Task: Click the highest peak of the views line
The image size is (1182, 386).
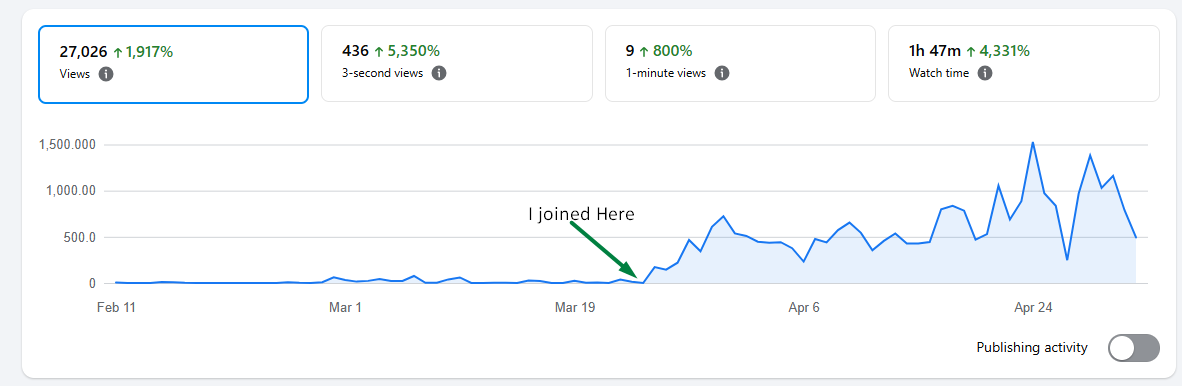Action: click(1033, 142)
